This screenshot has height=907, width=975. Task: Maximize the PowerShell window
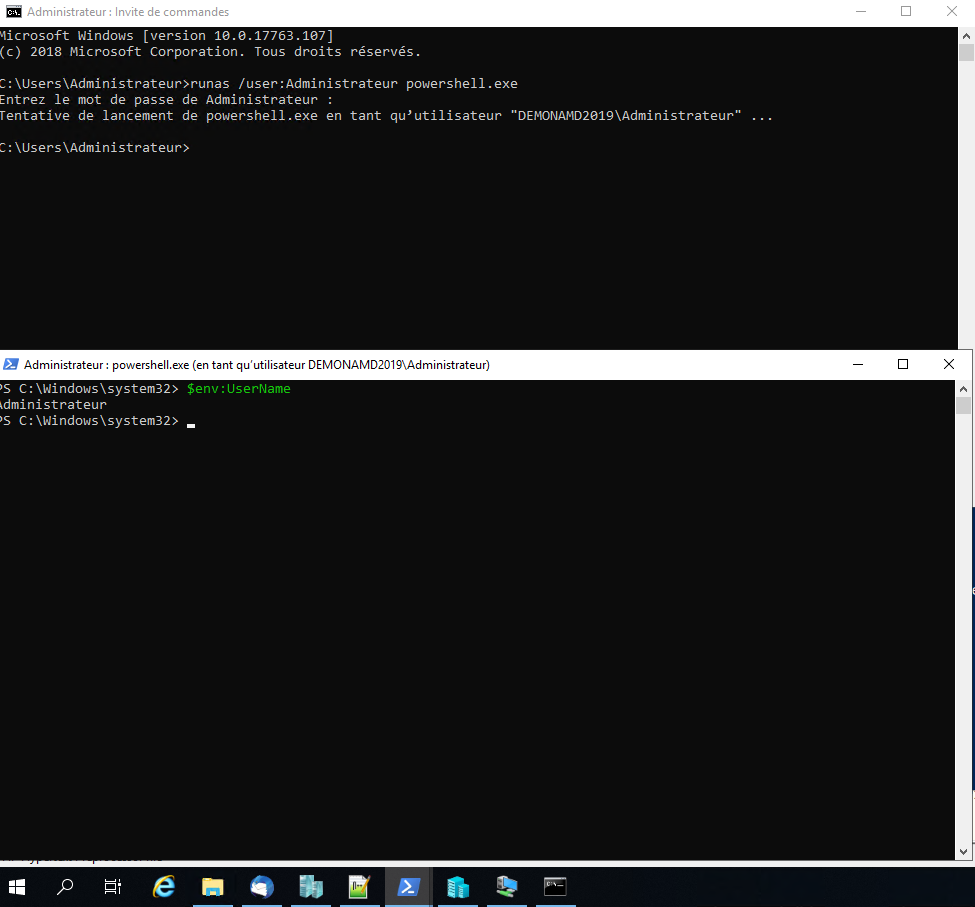(x=903, y=364)
